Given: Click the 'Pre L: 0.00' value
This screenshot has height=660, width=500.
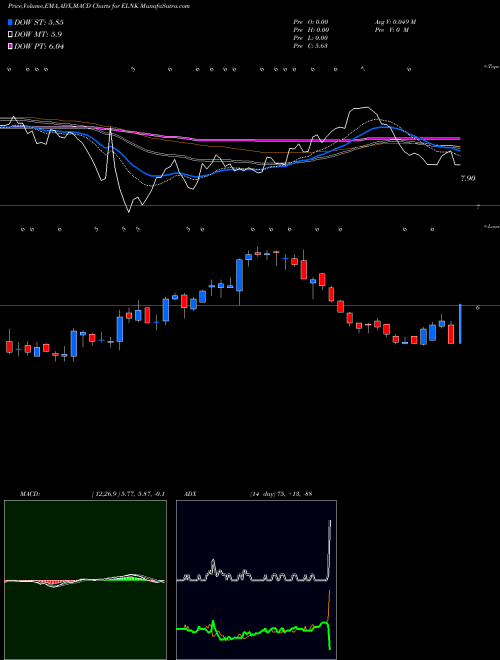Looking at the screenshot, I should [311, 38].
